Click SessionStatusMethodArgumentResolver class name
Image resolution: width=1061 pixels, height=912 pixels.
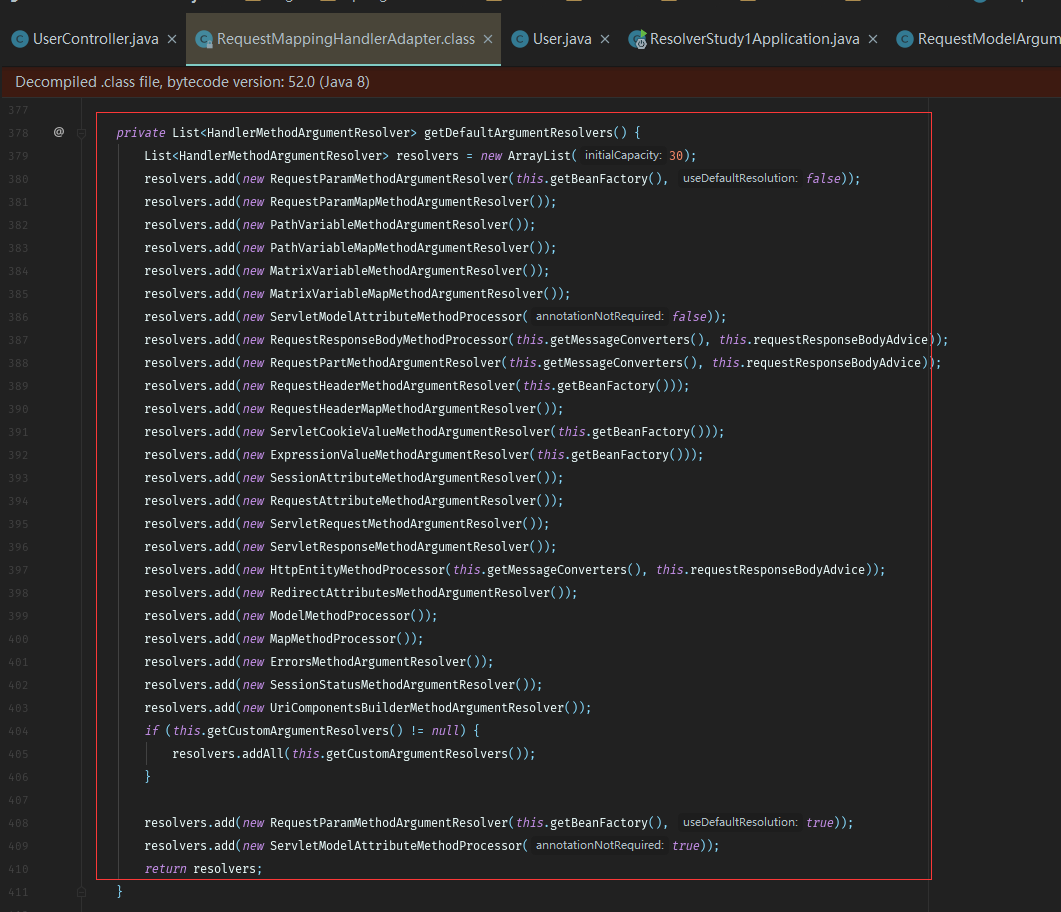click(392, 685)
